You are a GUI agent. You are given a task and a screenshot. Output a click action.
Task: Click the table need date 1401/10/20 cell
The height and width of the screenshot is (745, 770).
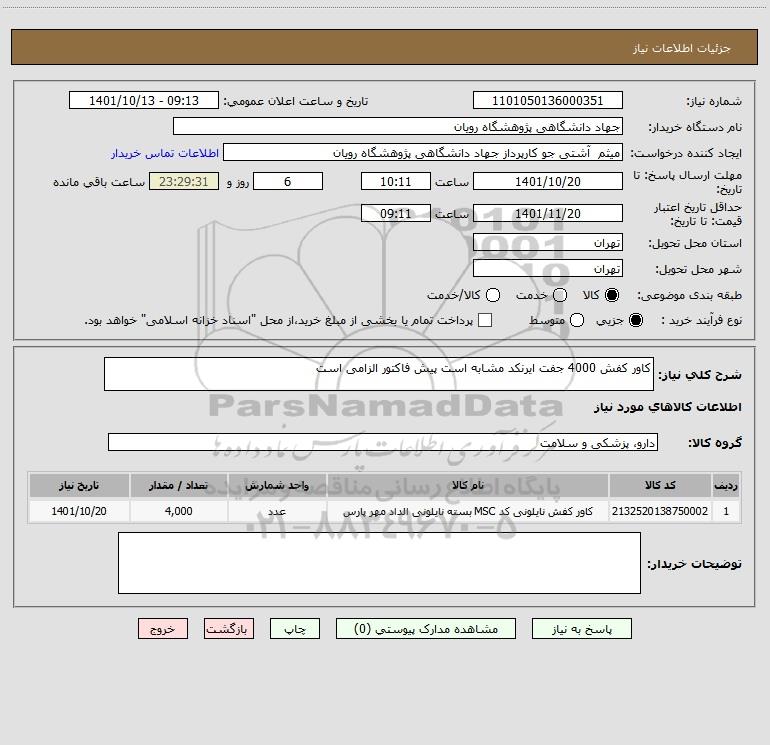tap(79, 511)
